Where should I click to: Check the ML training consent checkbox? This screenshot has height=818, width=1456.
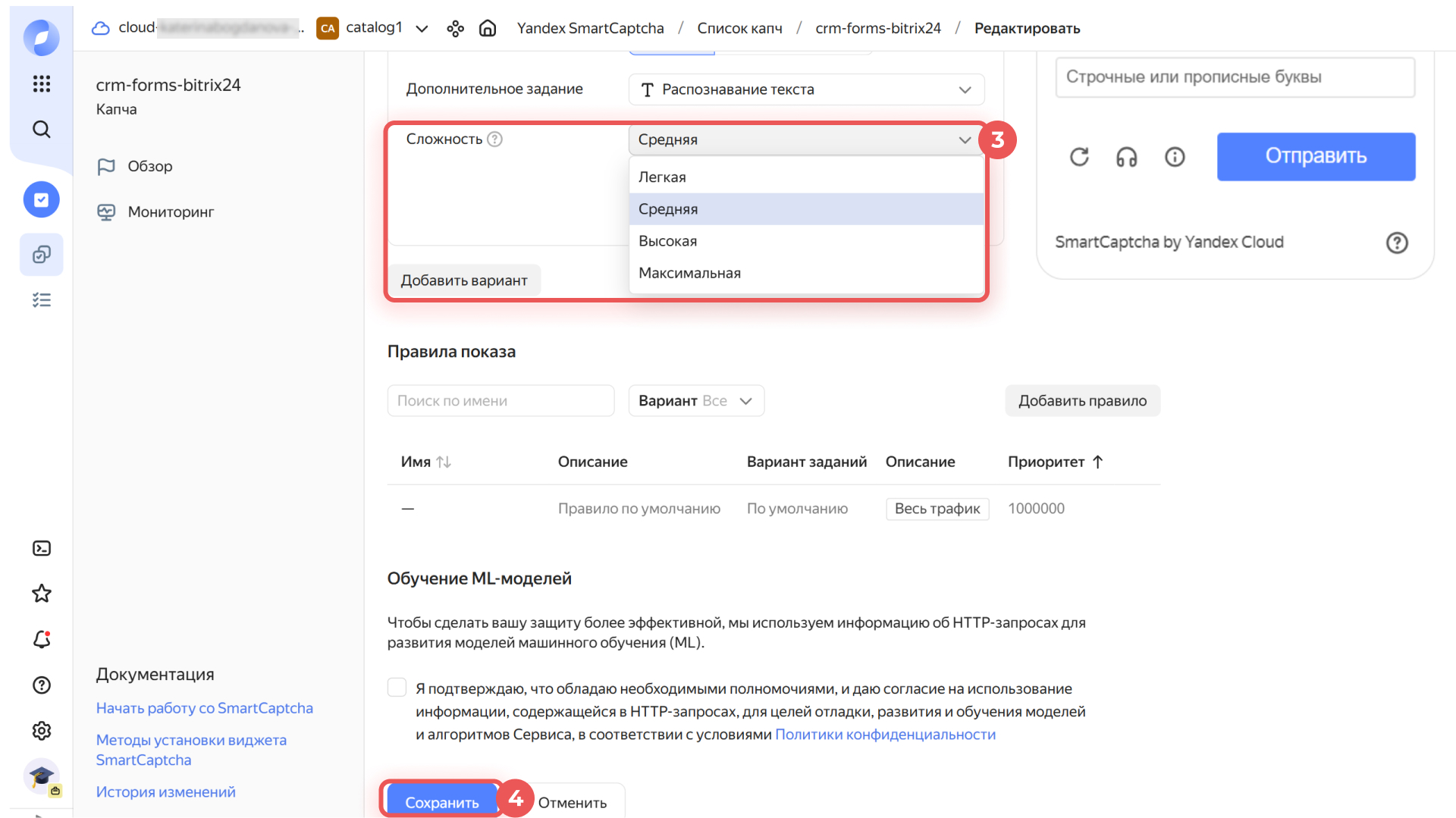[x=397, y=688]
